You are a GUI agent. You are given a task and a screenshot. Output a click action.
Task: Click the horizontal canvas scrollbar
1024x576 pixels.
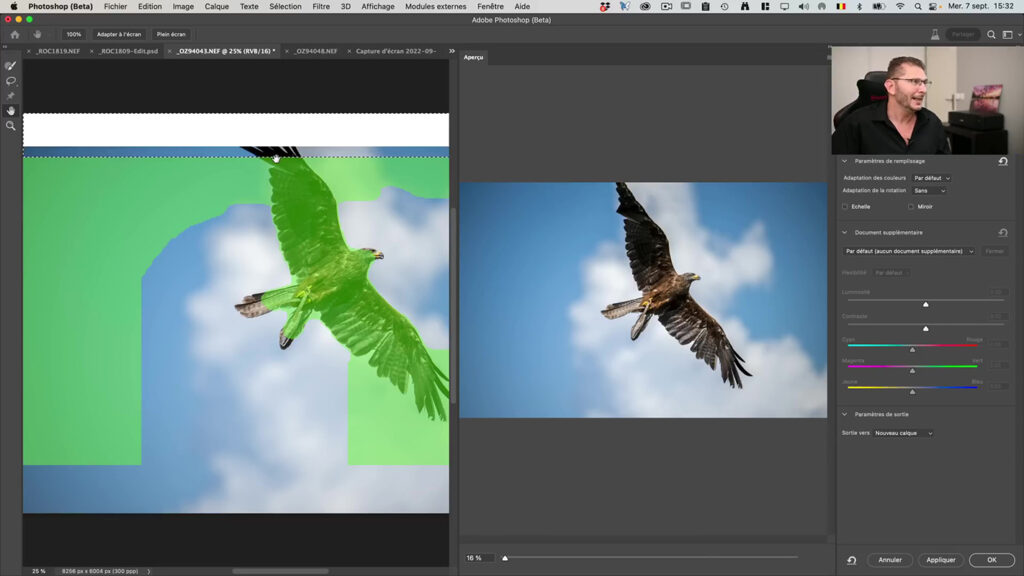tap(281, 571)
